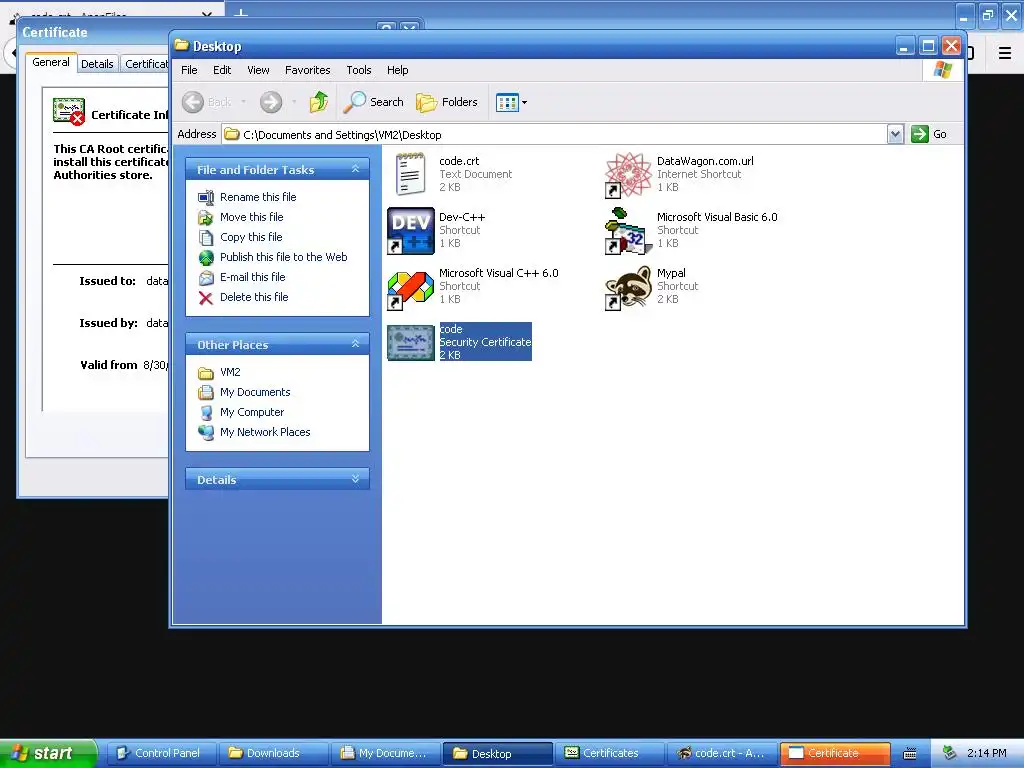Go to My Network Places
This screenshot has width=1024, height=768.
[x=265, y=432]
